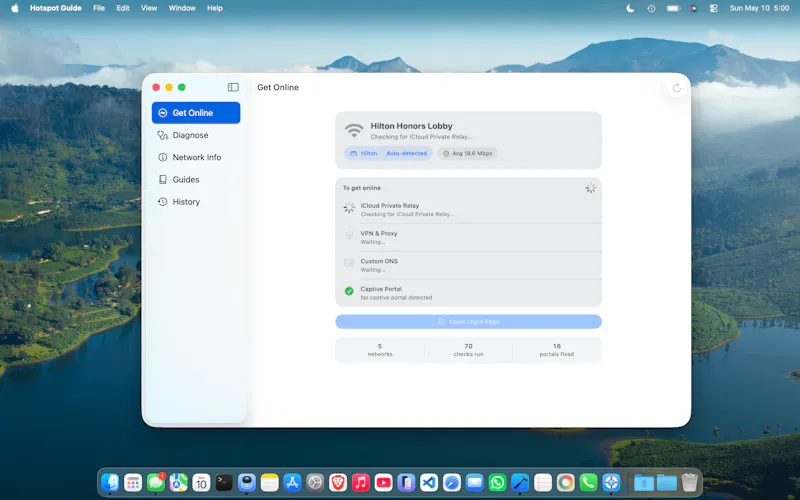
Task: Open Terminal from the Dock
Action: 224,482
